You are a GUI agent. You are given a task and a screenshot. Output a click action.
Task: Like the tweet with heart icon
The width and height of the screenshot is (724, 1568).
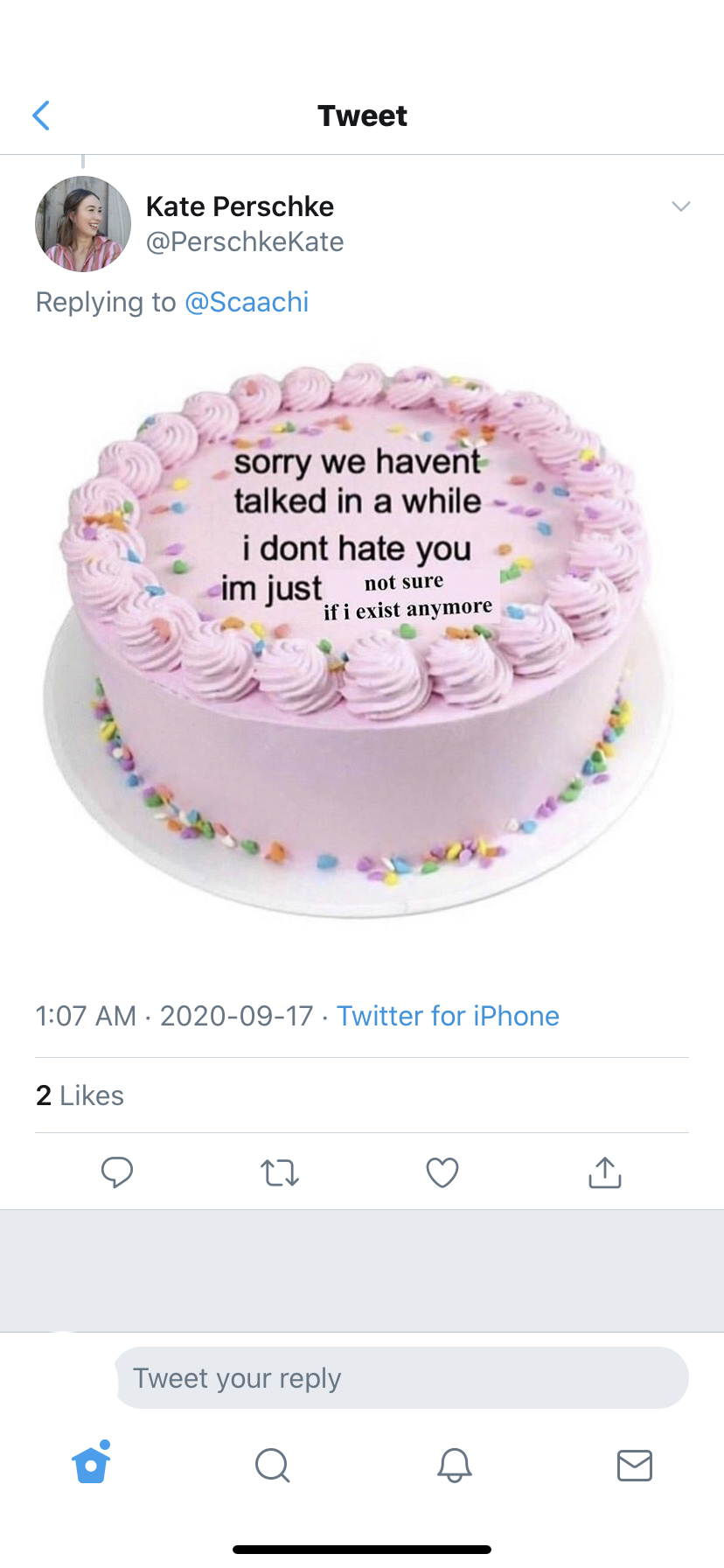(442, 1172)
